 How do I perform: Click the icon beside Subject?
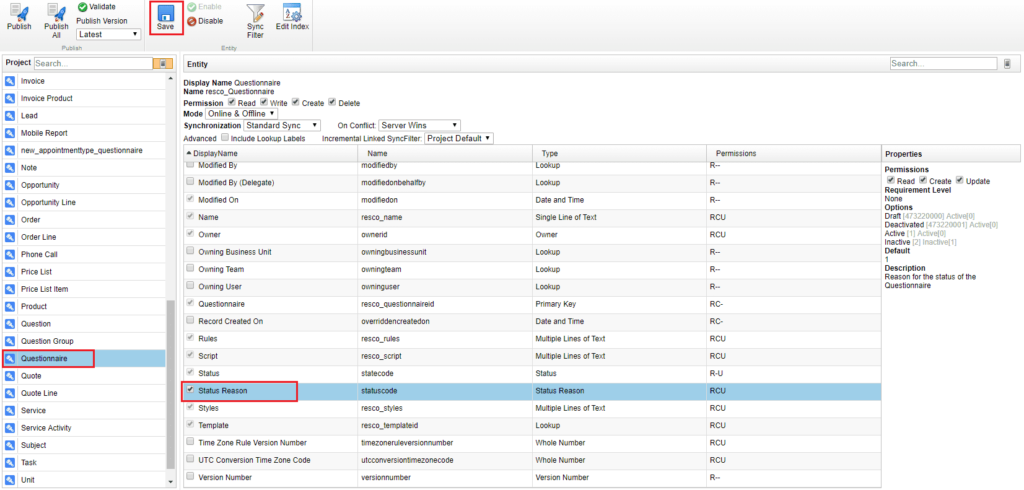[10, 445]
